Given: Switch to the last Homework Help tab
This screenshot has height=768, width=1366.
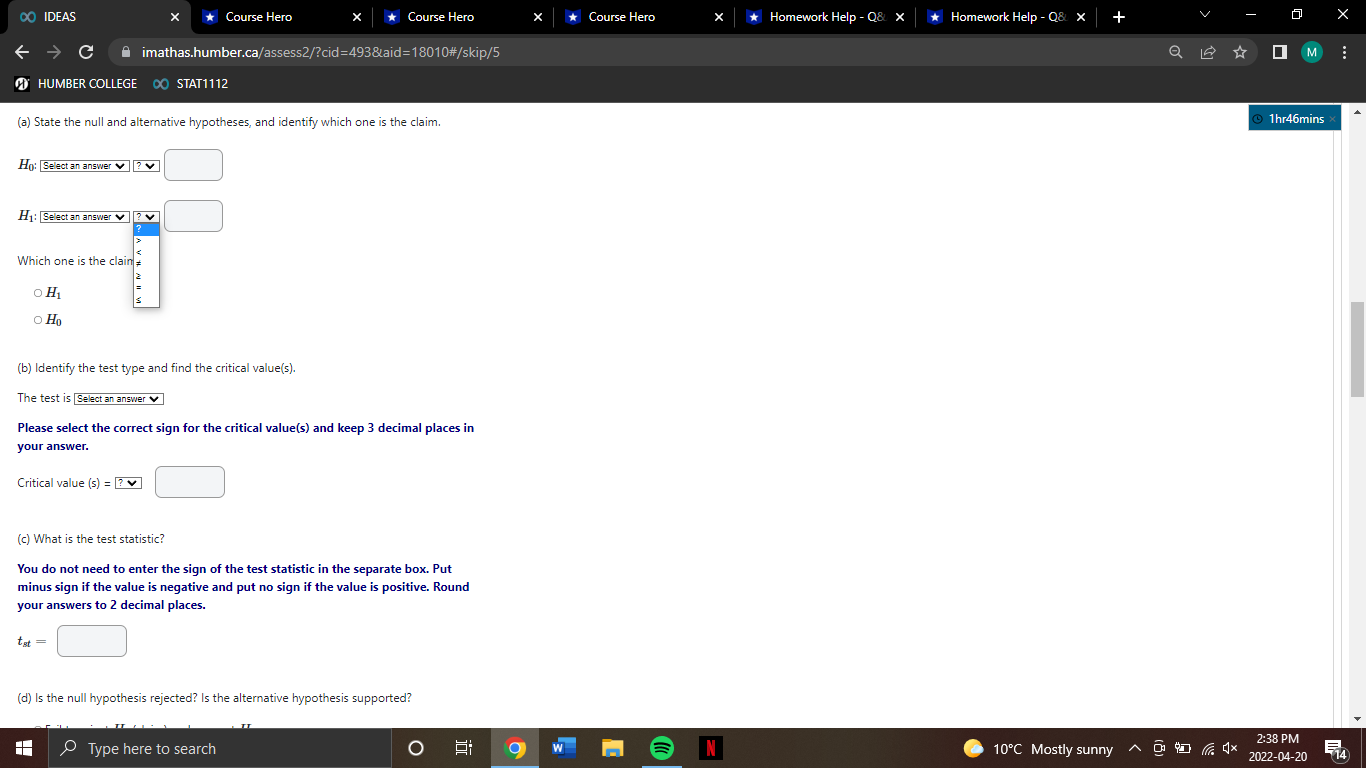Looking at the screenshot, I should coord(1008,17).
